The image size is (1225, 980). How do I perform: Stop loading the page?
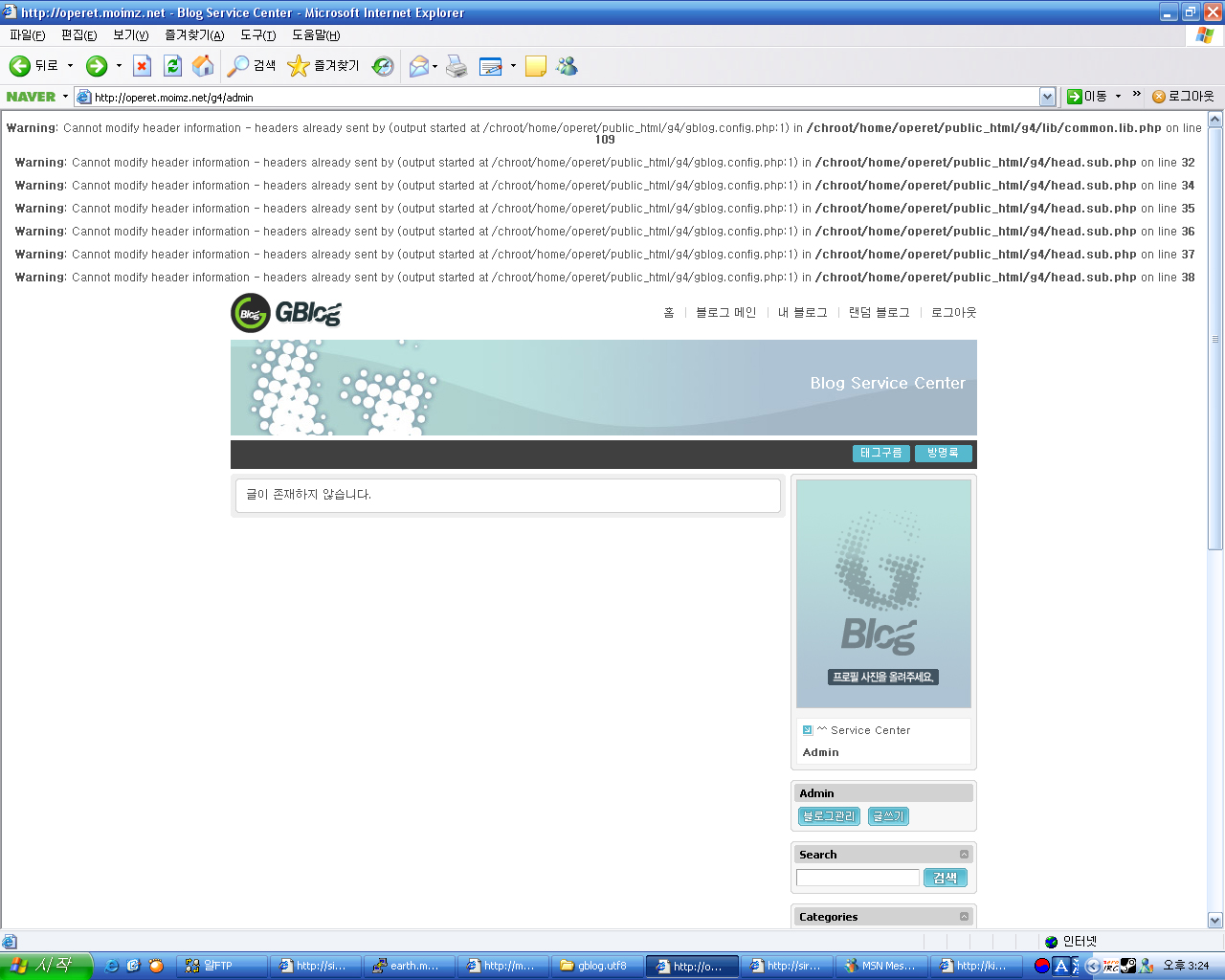(x=142, y=66)
